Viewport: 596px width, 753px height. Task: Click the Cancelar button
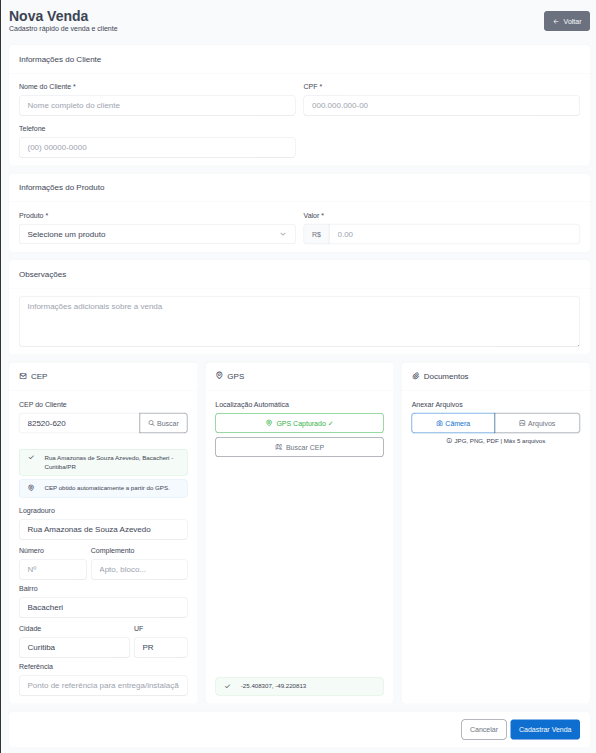pyautogui.click(x=484, y=729)
